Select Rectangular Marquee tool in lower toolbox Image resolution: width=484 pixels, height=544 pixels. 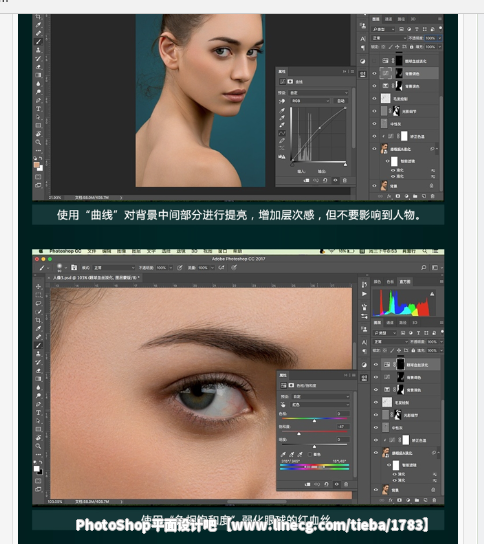(38, 295)
